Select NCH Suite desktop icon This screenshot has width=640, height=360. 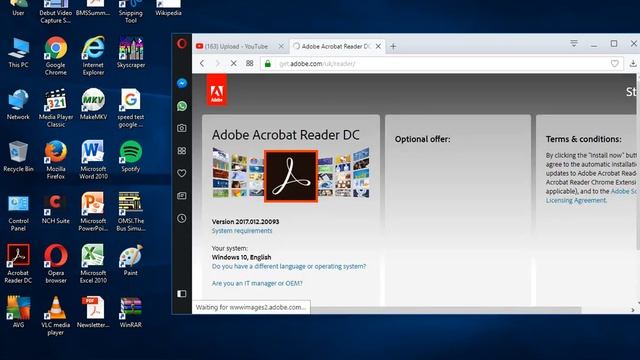[56, 209]
